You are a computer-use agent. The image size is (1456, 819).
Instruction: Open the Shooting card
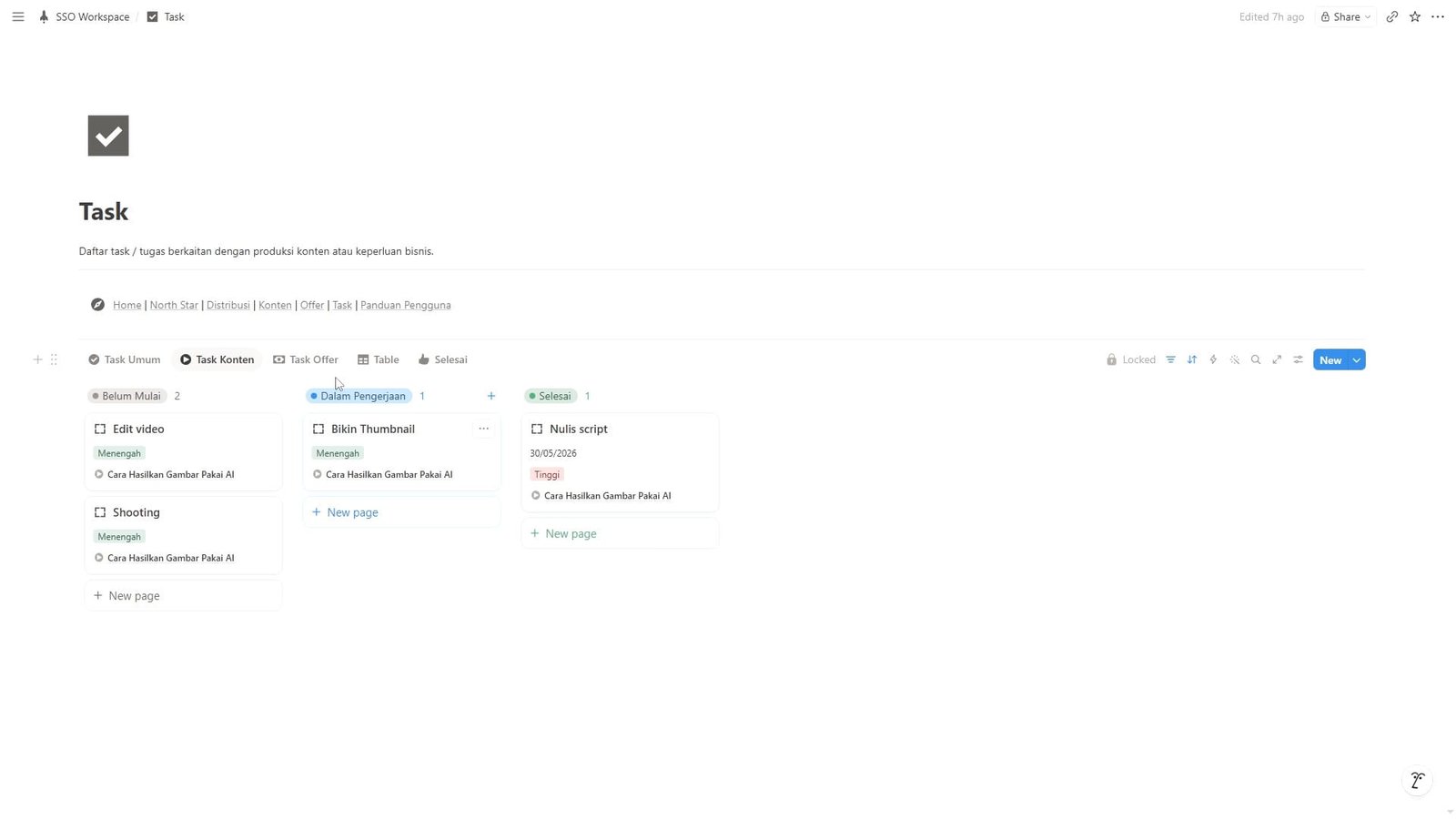[x=183, y=535]
